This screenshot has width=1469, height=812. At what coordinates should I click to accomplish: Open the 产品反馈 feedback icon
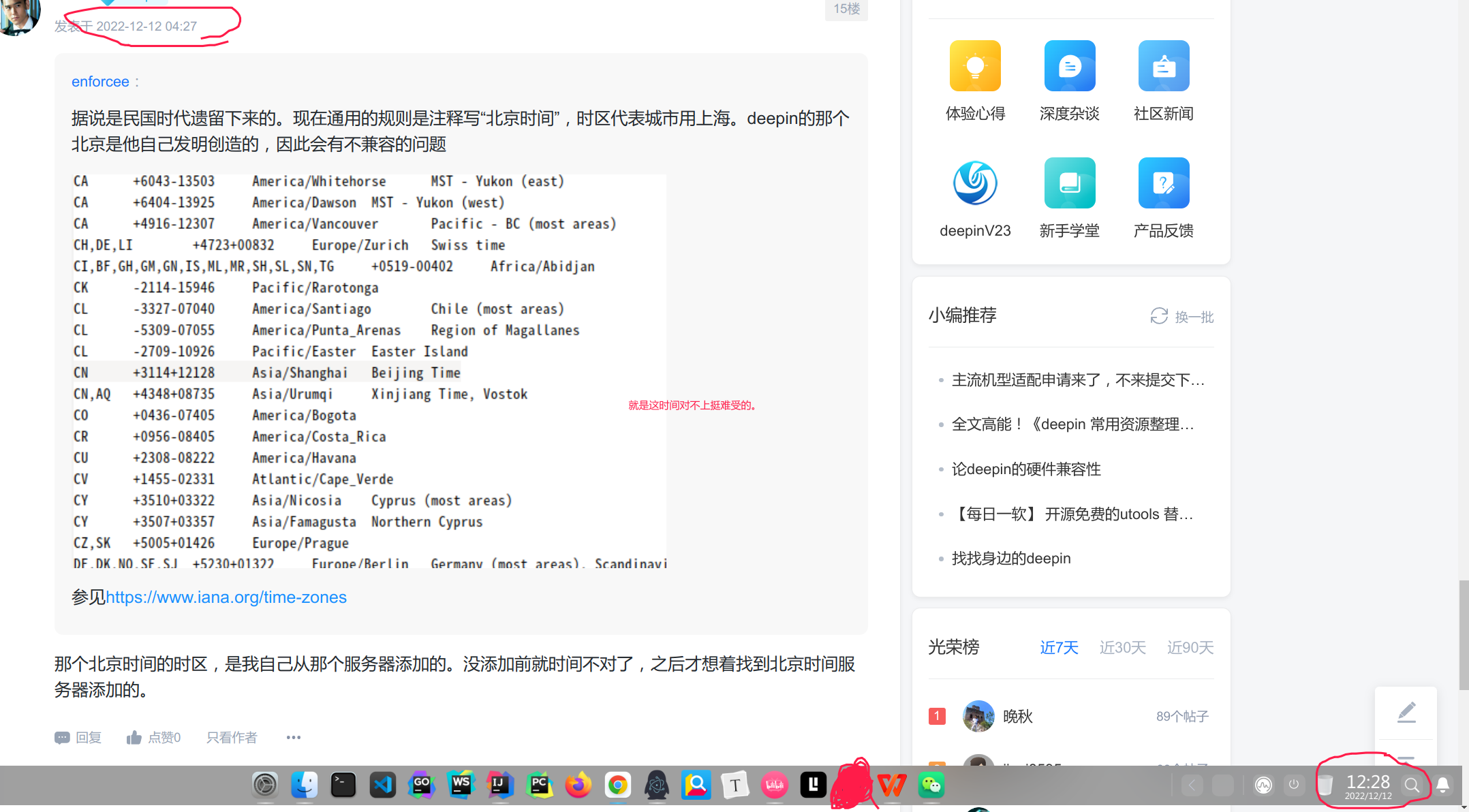point(1163,183)
